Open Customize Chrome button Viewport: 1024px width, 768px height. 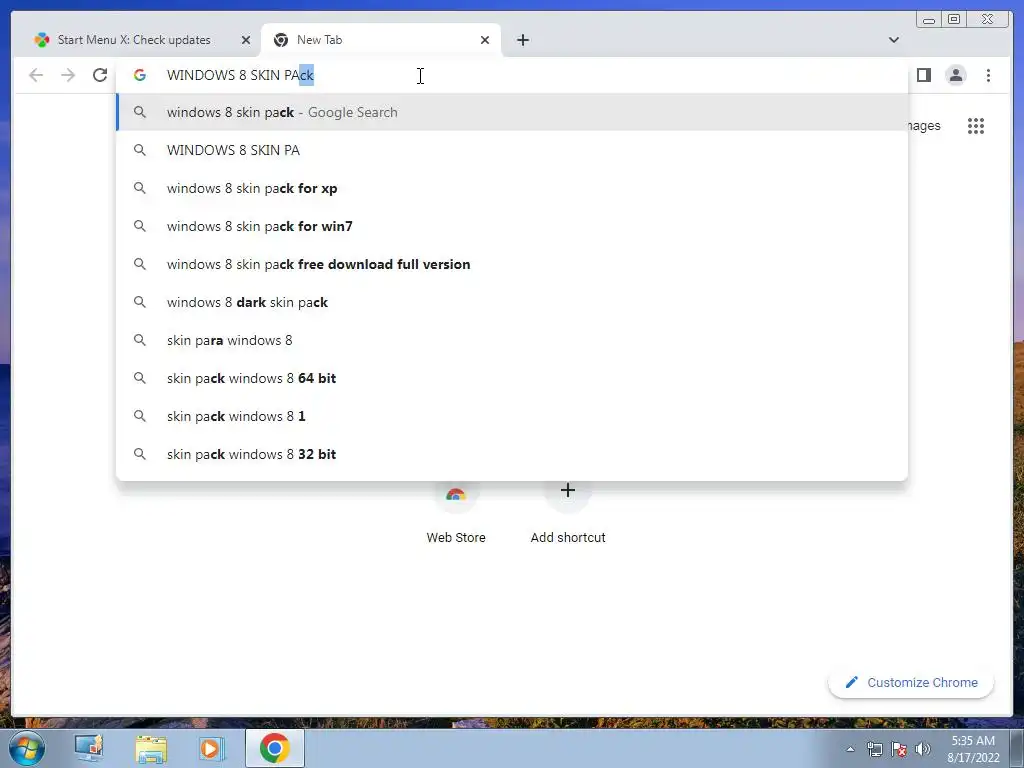[x=911, y=682]
